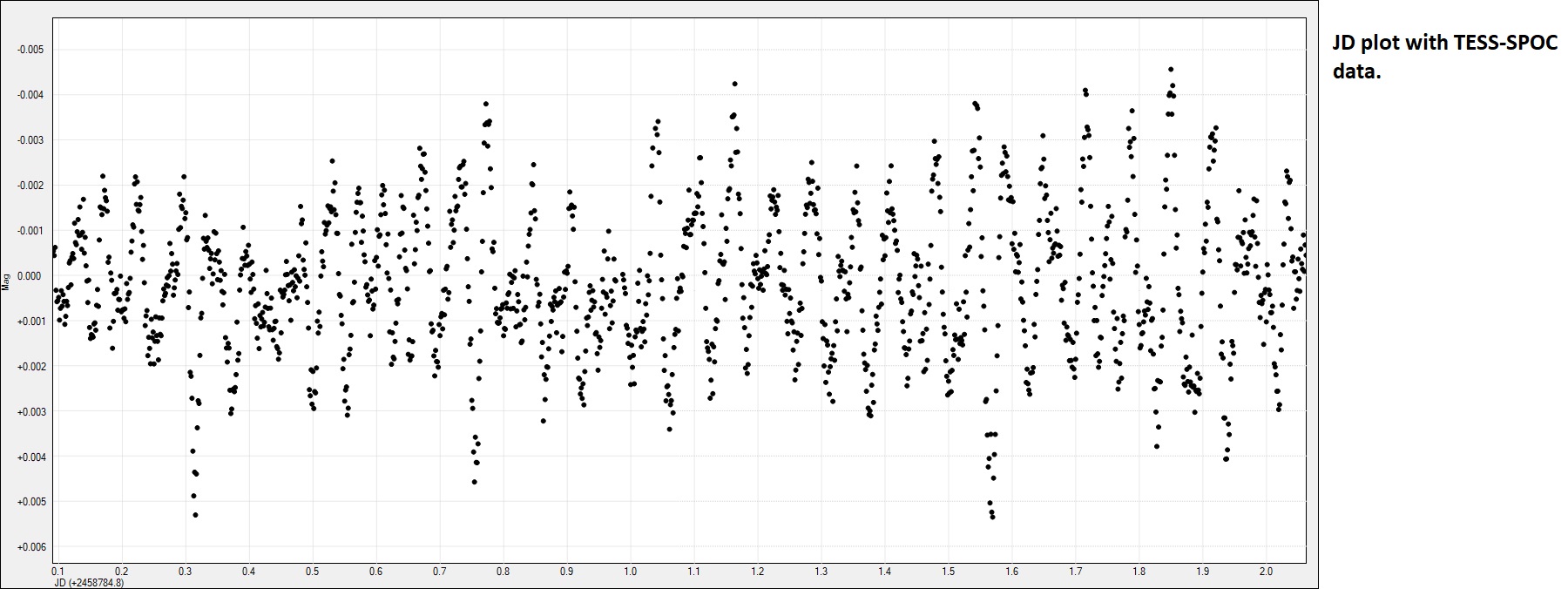The height and width of the screenshot is (589, 1568).
Task: Click the x-axis tick label 0.2
Action: pos(122,572)
